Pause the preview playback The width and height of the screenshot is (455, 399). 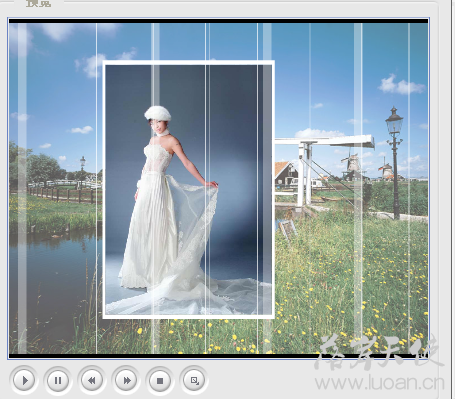[58, 380]
